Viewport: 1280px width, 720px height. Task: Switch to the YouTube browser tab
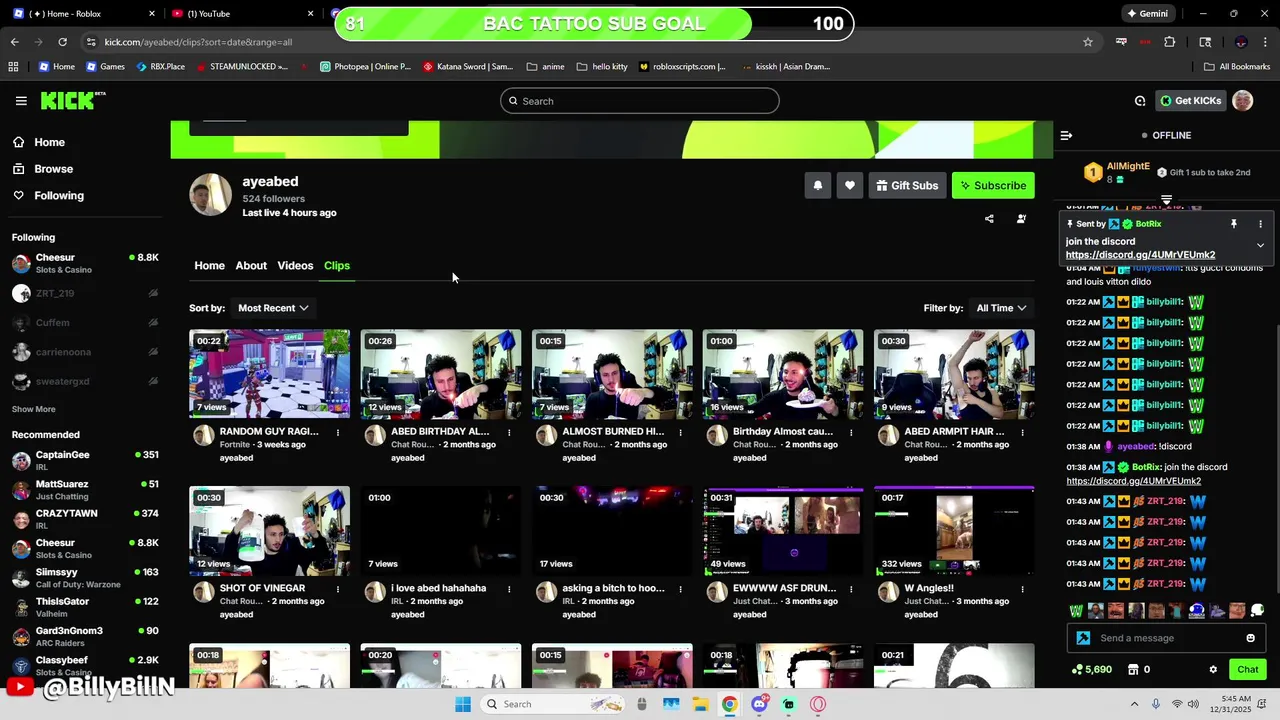(240, 14)
